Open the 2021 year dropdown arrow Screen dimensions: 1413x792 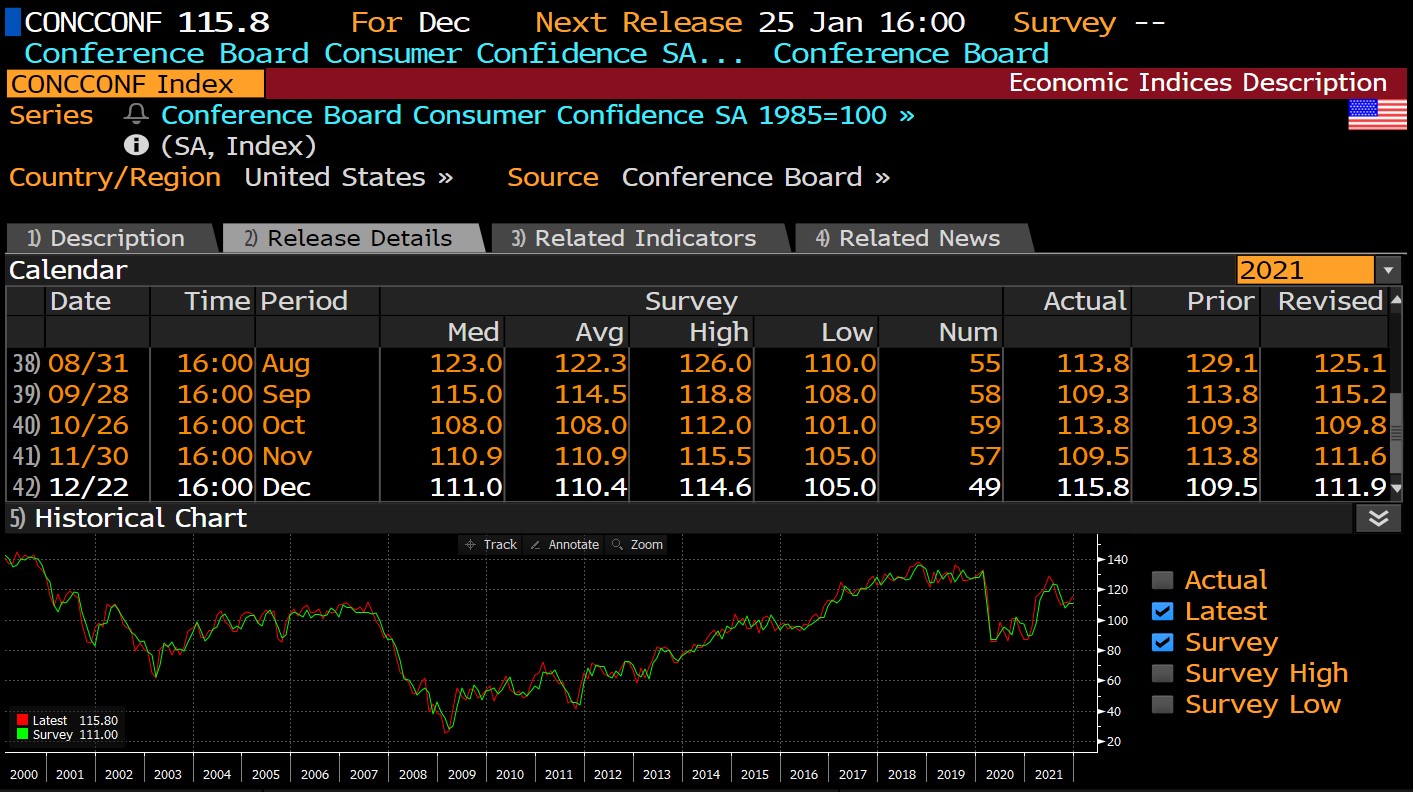(x=1388, y=270)
